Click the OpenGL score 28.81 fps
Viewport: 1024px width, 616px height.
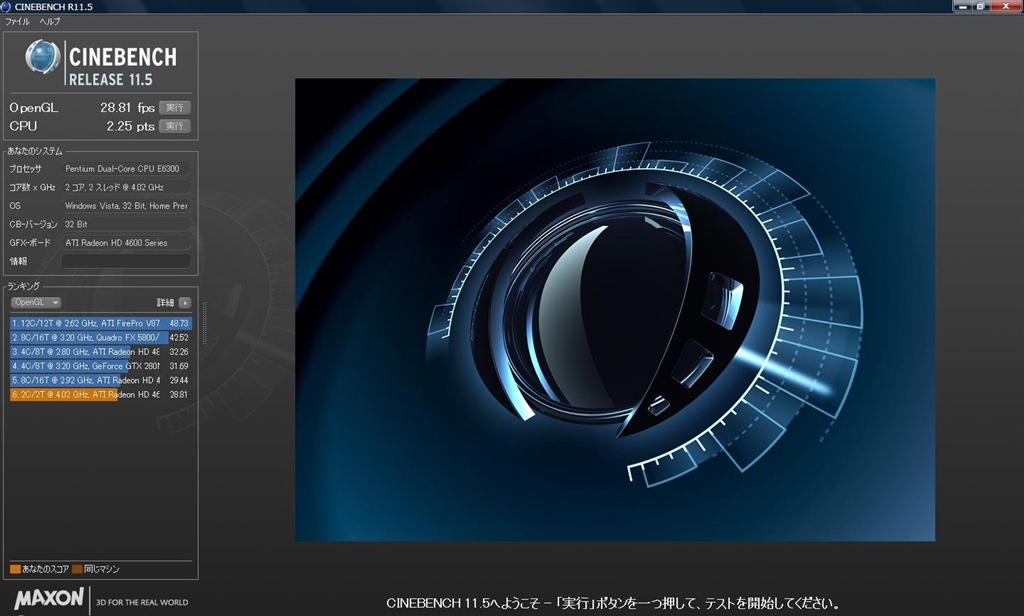click(127, 108)
